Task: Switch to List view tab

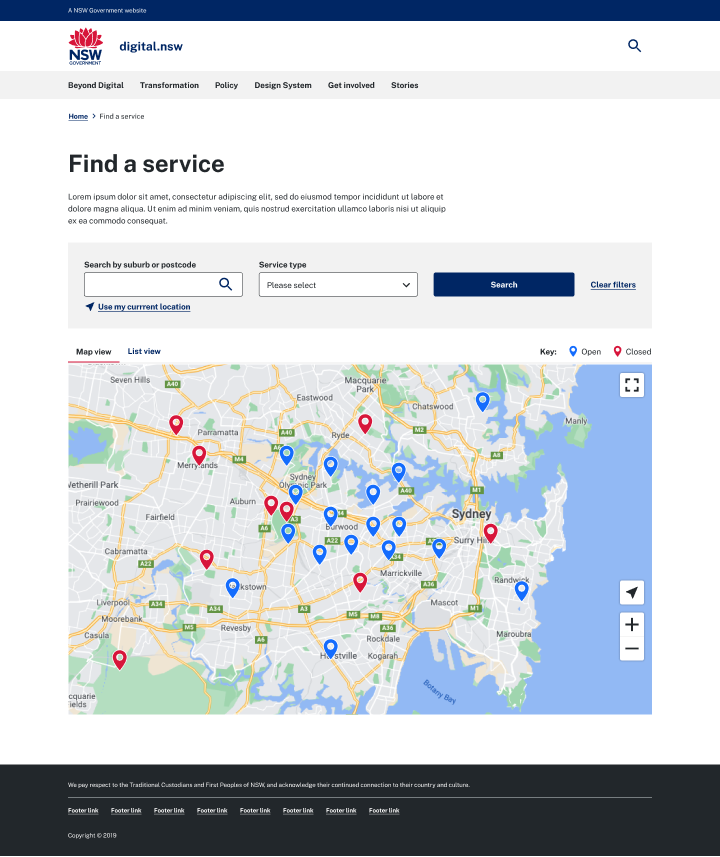Action: 144,352
